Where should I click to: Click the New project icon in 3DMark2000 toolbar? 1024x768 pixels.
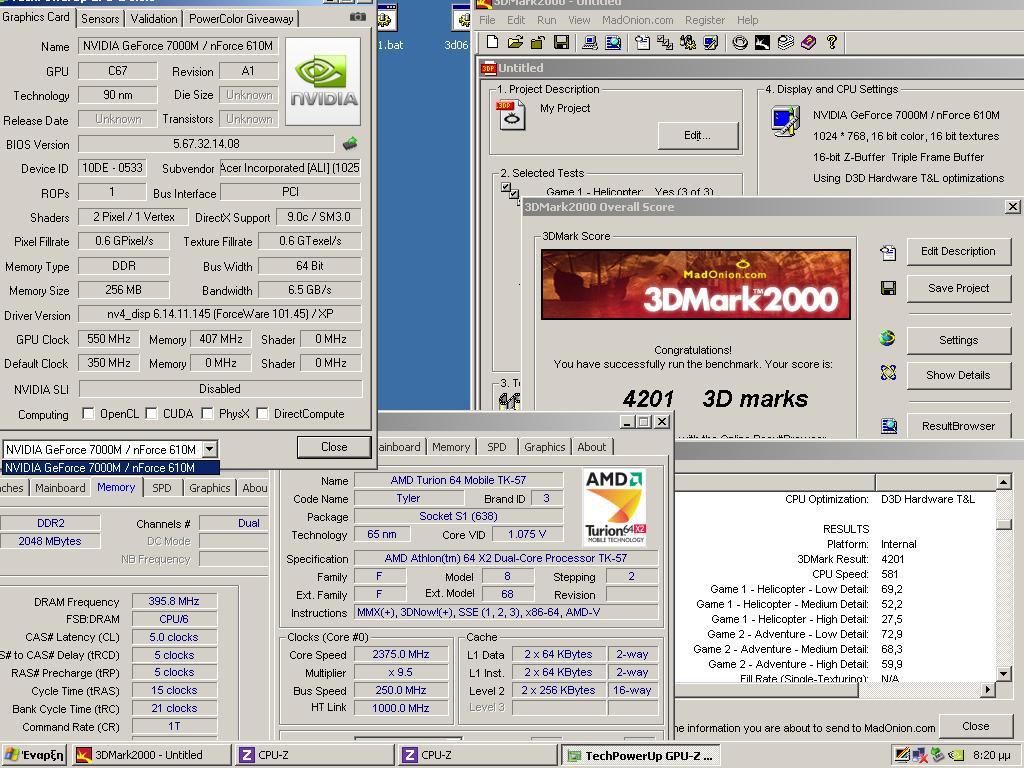pyautogui.click(x=493, y=43)
